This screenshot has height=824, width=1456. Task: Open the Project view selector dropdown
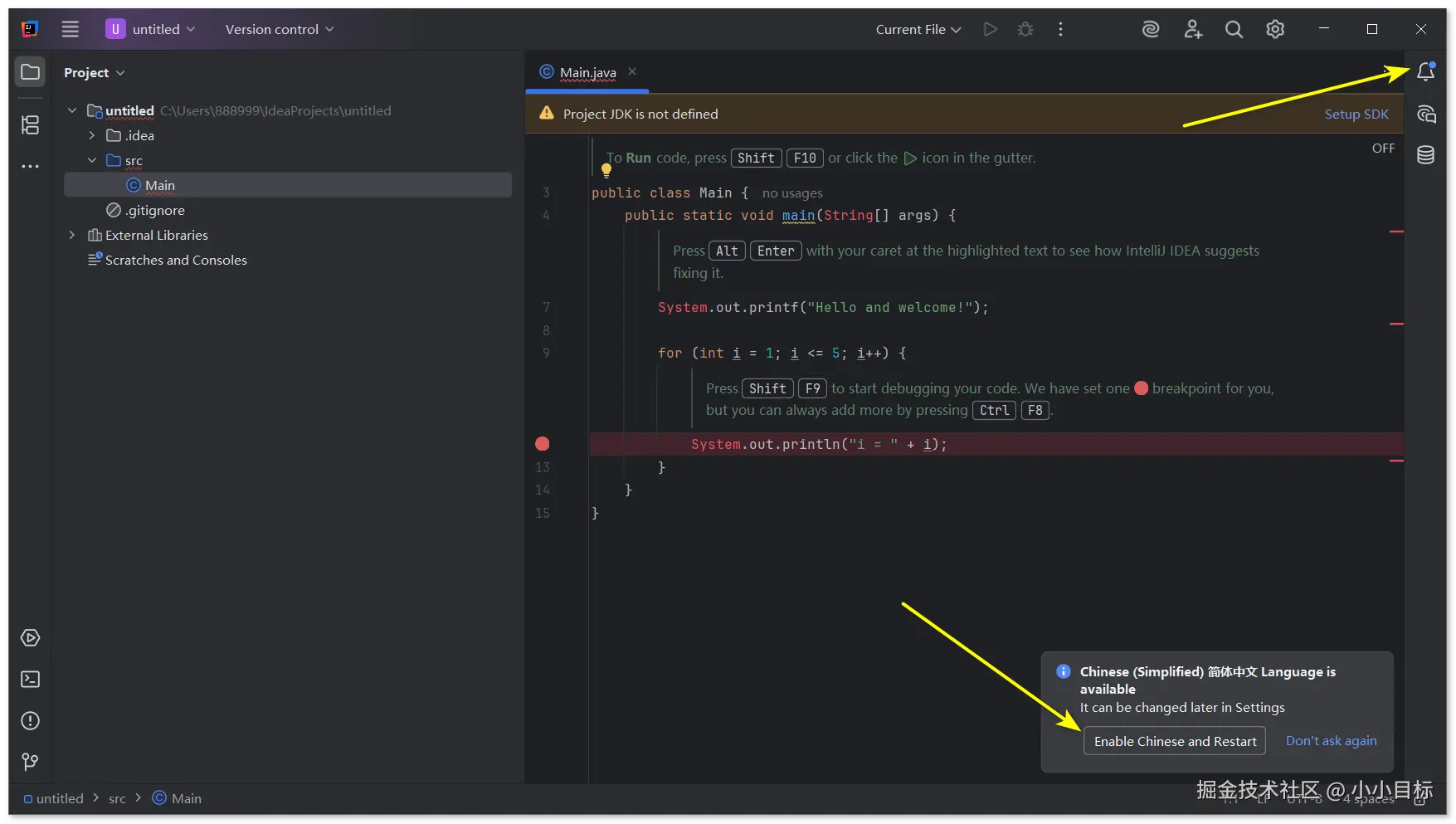pyautogui.click(x=94, y=72)
